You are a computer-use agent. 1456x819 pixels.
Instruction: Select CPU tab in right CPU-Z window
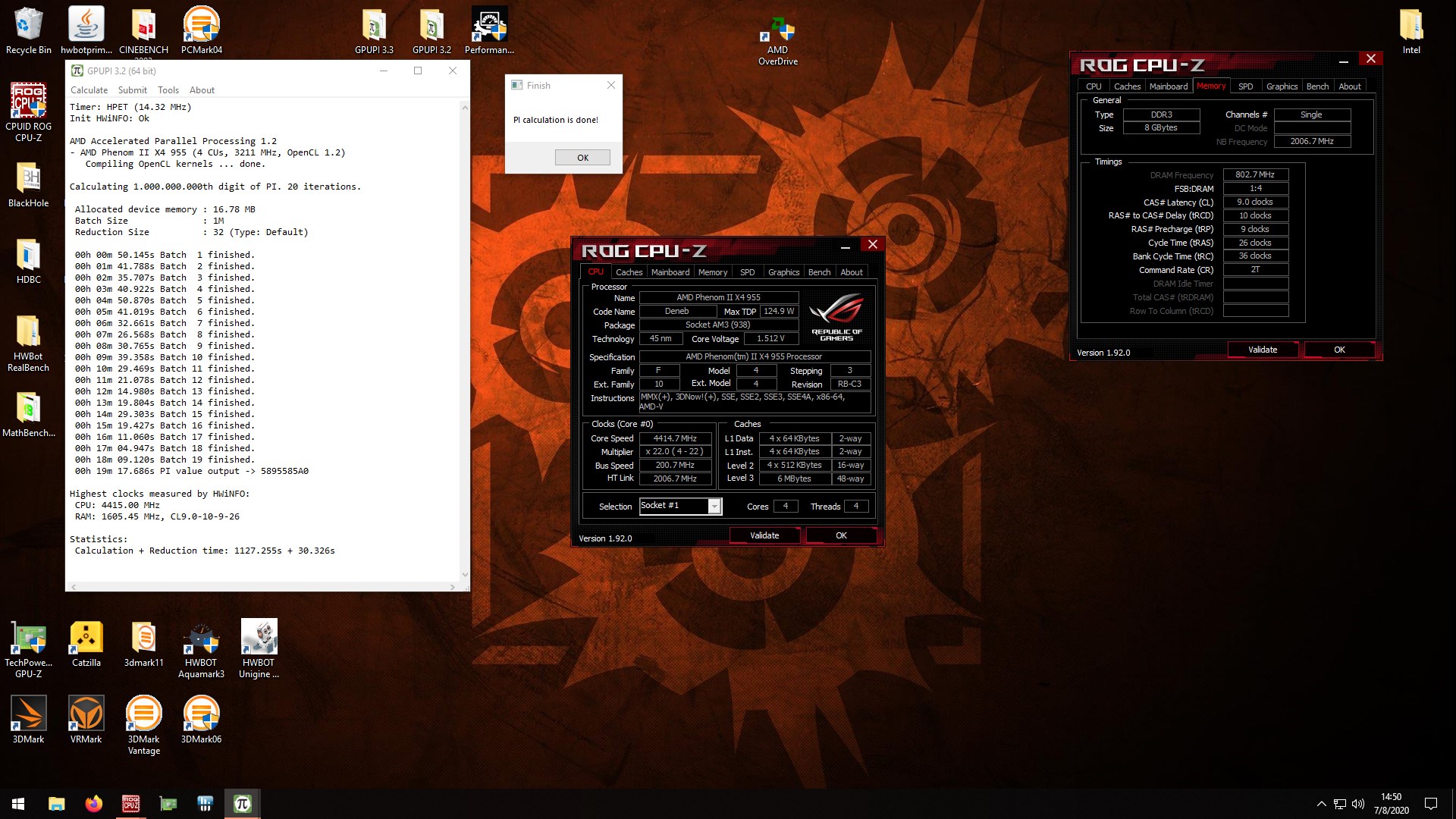click(x=1094, y=86)
